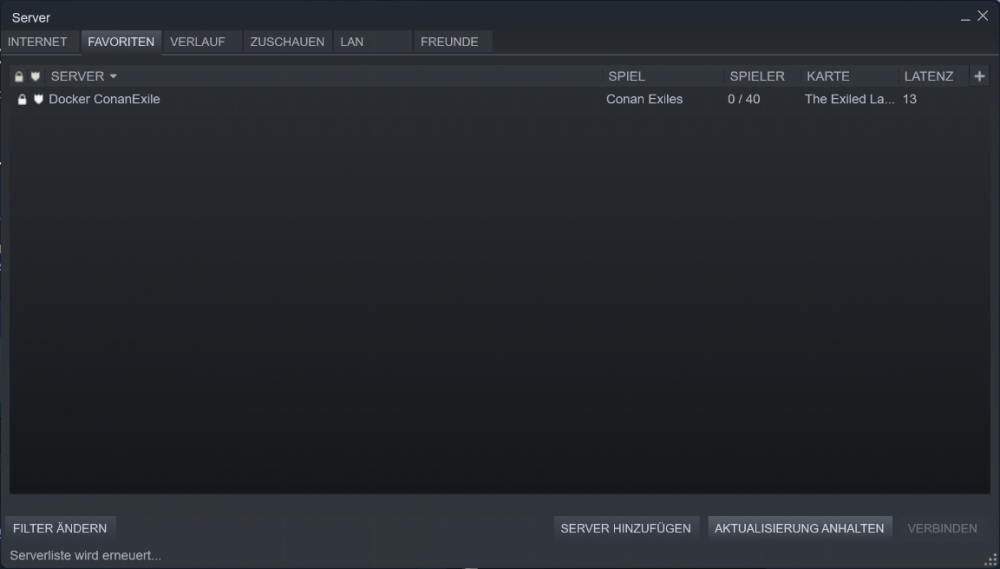Select the FAVORITEN tab
Viewport: 1000px width, 569px height.
click(x=121, y=42)
